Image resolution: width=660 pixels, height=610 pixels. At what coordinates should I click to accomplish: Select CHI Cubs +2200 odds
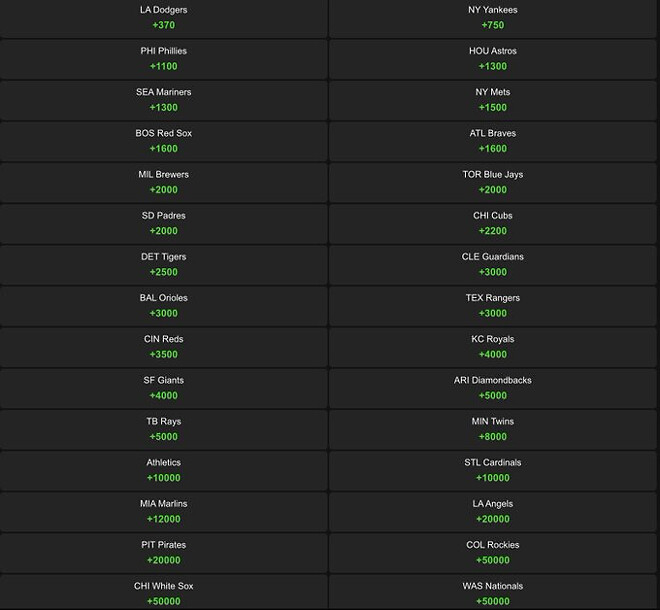[x=493, y=223]
